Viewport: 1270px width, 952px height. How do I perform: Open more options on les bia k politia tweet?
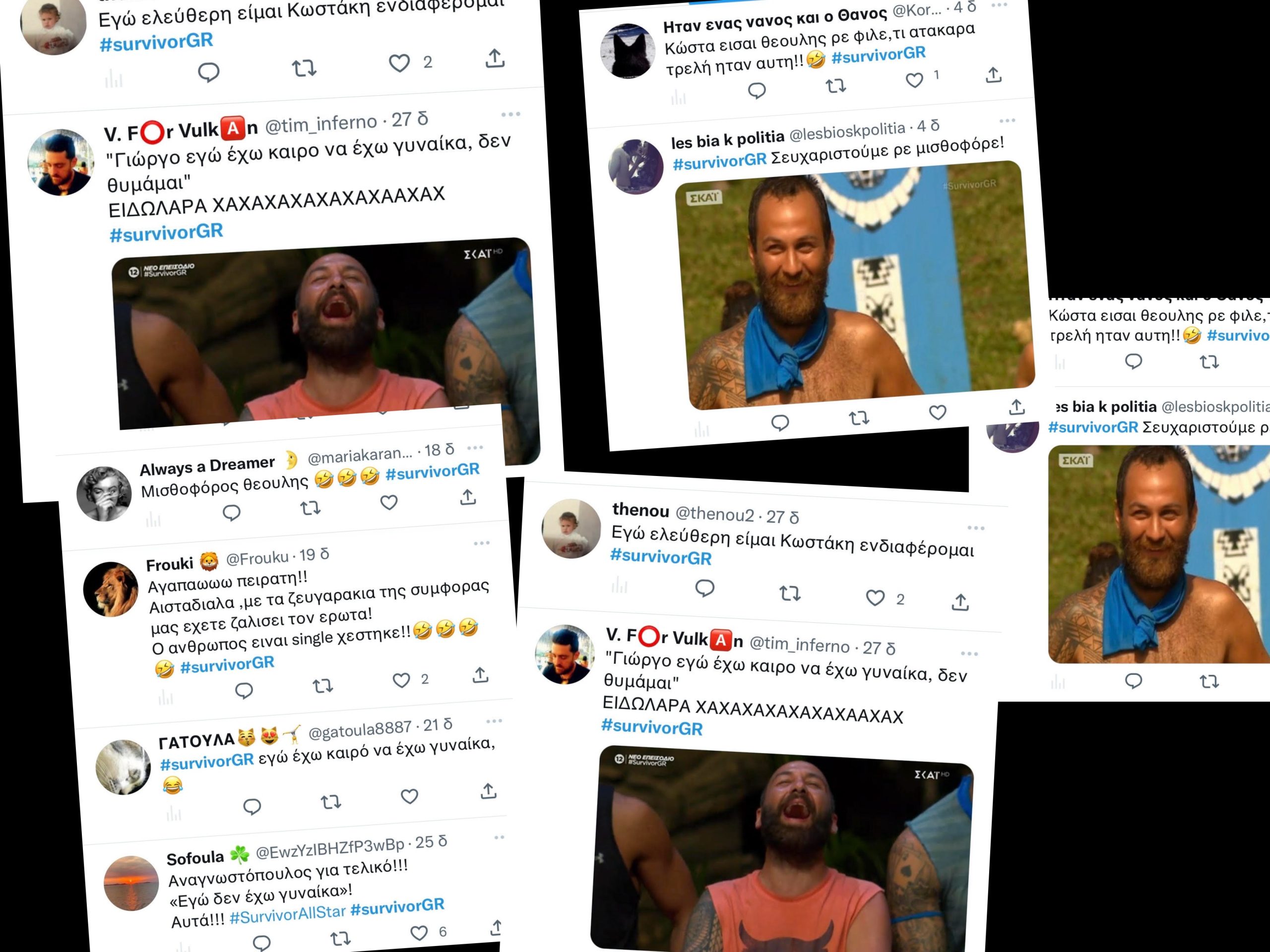[x=1007, y=120]
